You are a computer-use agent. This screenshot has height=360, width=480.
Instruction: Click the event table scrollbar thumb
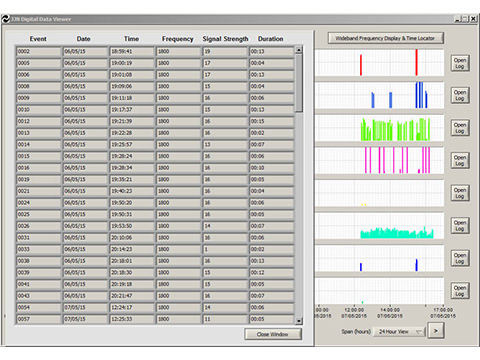pyautogui.click(x=299, y=83)
